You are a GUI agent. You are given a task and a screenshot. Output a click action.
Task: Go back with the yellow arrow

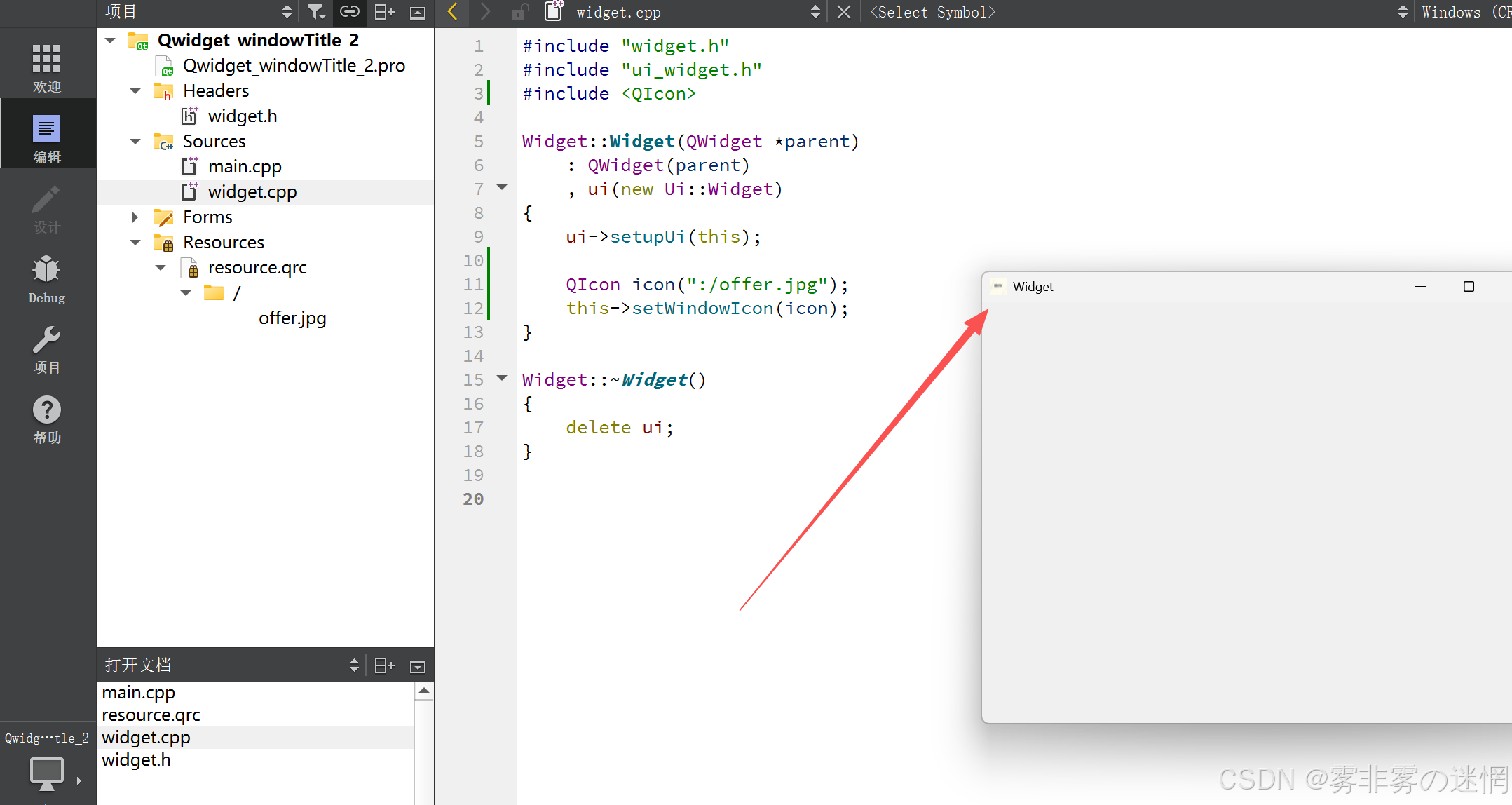coord(453,12)
